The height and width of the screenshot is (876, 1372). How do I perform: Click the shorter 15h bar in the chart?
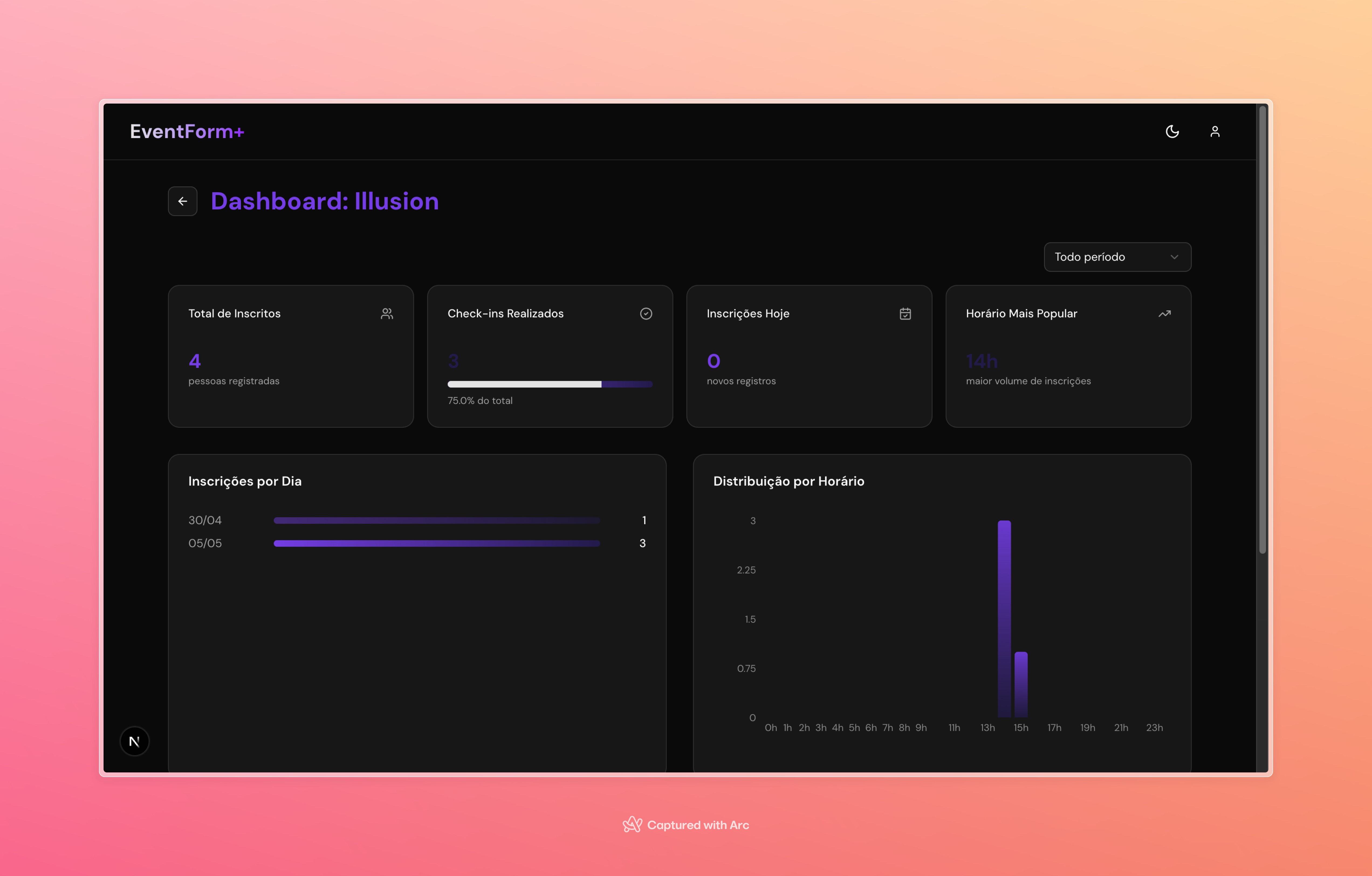click(x=1020, y=684)
